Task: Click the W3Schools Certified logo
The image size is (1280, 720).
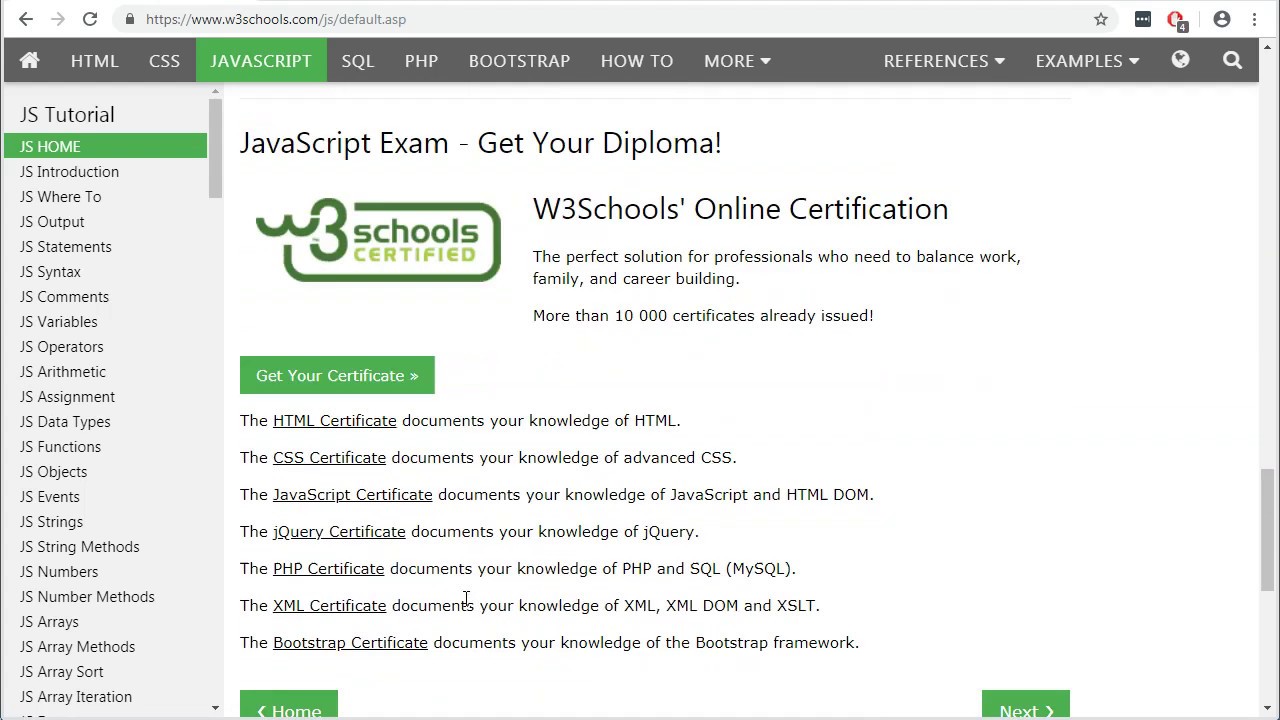Action: tap(378, 240)
